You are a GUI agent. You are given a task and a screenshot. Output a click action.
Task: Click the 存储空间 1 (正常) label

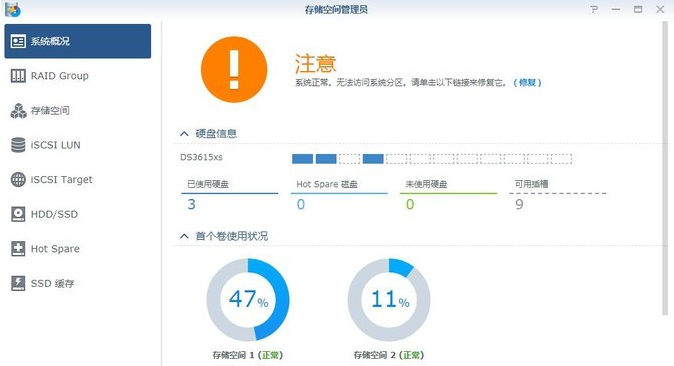(x=248, y=355)
